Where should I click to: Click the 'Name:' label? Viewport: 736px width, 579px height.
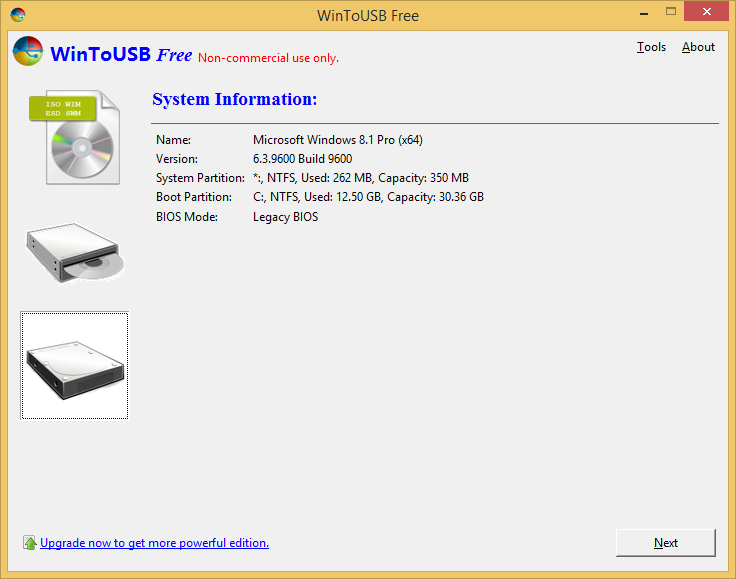173,140
